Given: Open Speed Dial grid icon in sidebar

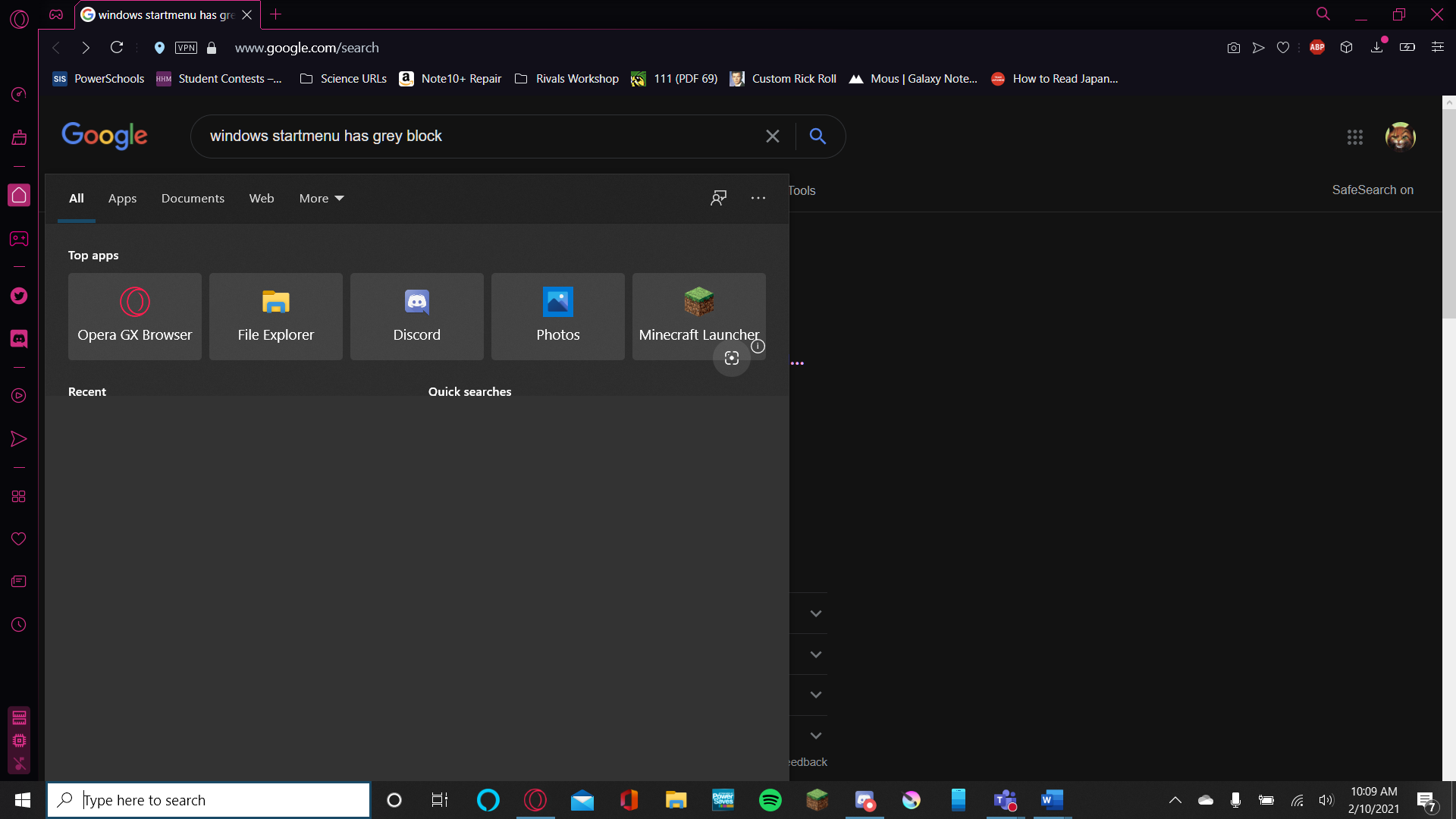Looking at the screenshot, I should tap(19, 496).
